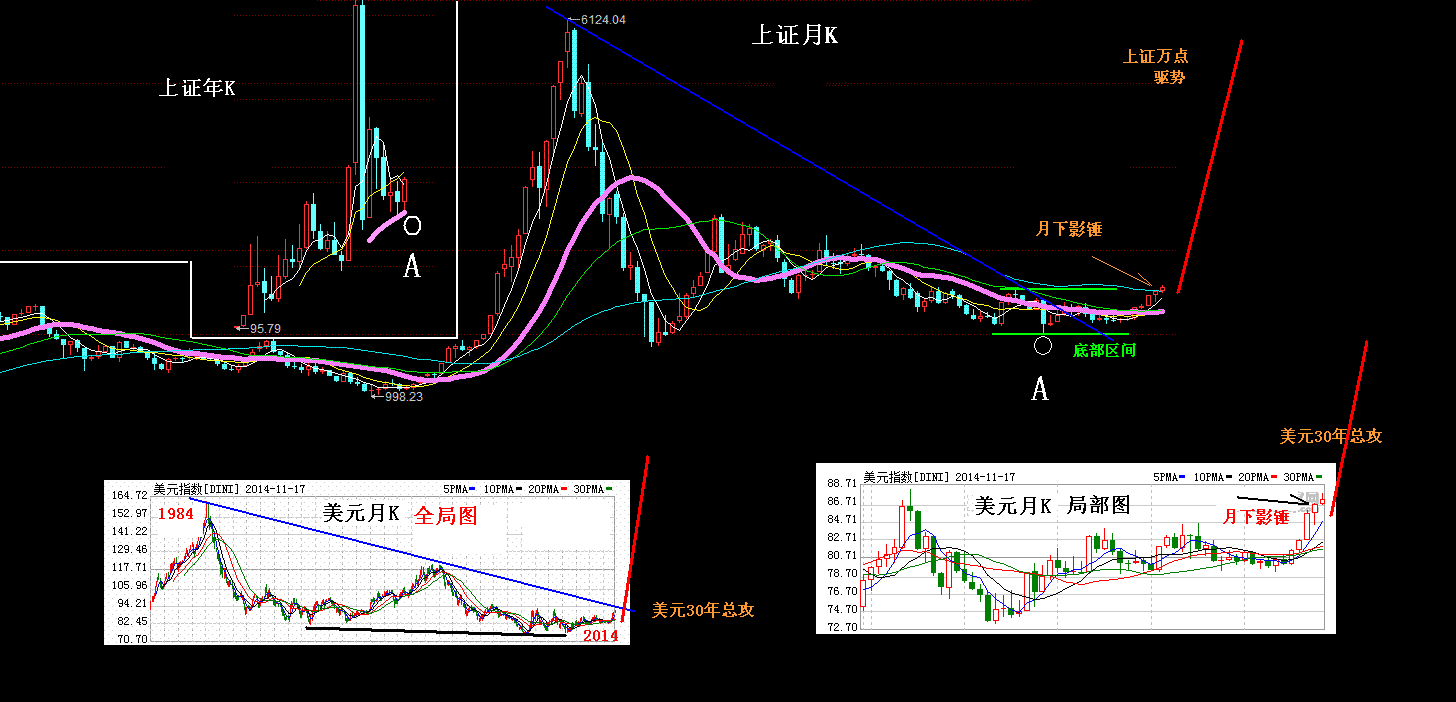
Task: Click the 80.71 axis value
Action: 842,555
